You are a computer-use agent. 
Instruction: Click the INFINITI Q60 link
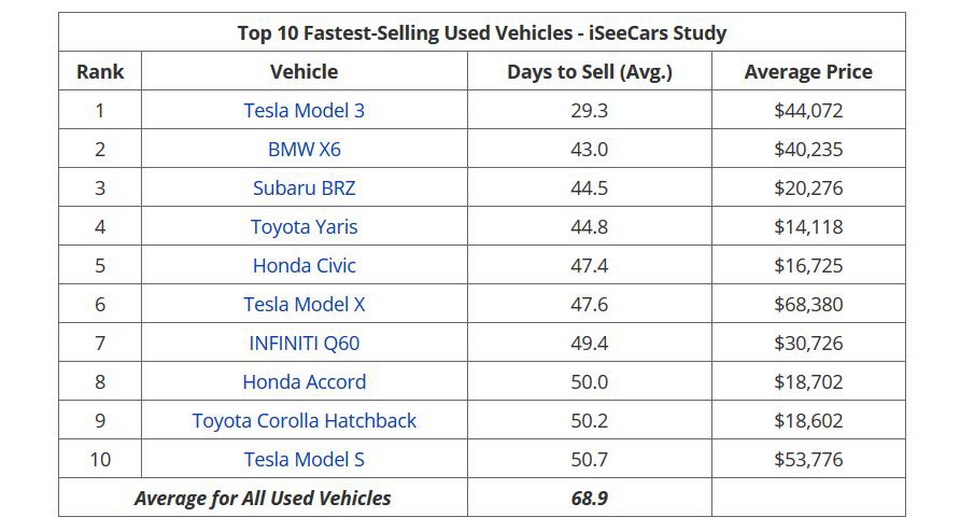(304, 343)
